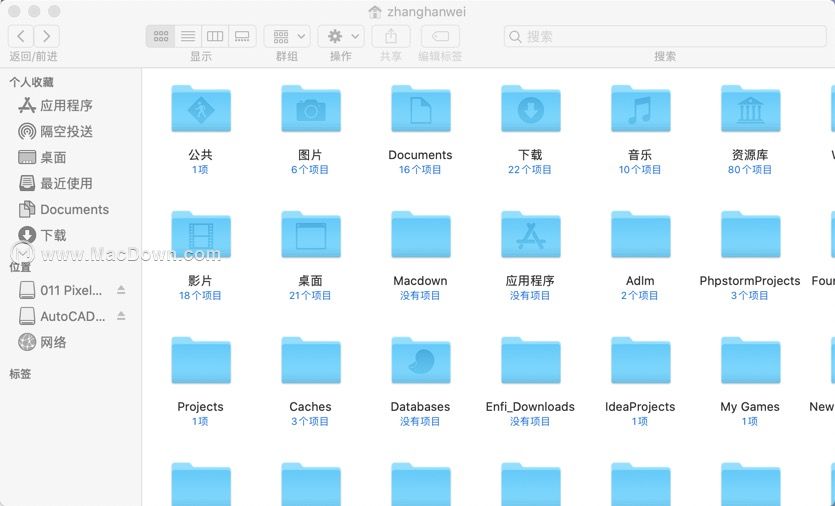Switch to list view mode
The height and width of the screenshot is (506, 835).
coord(187,36)
